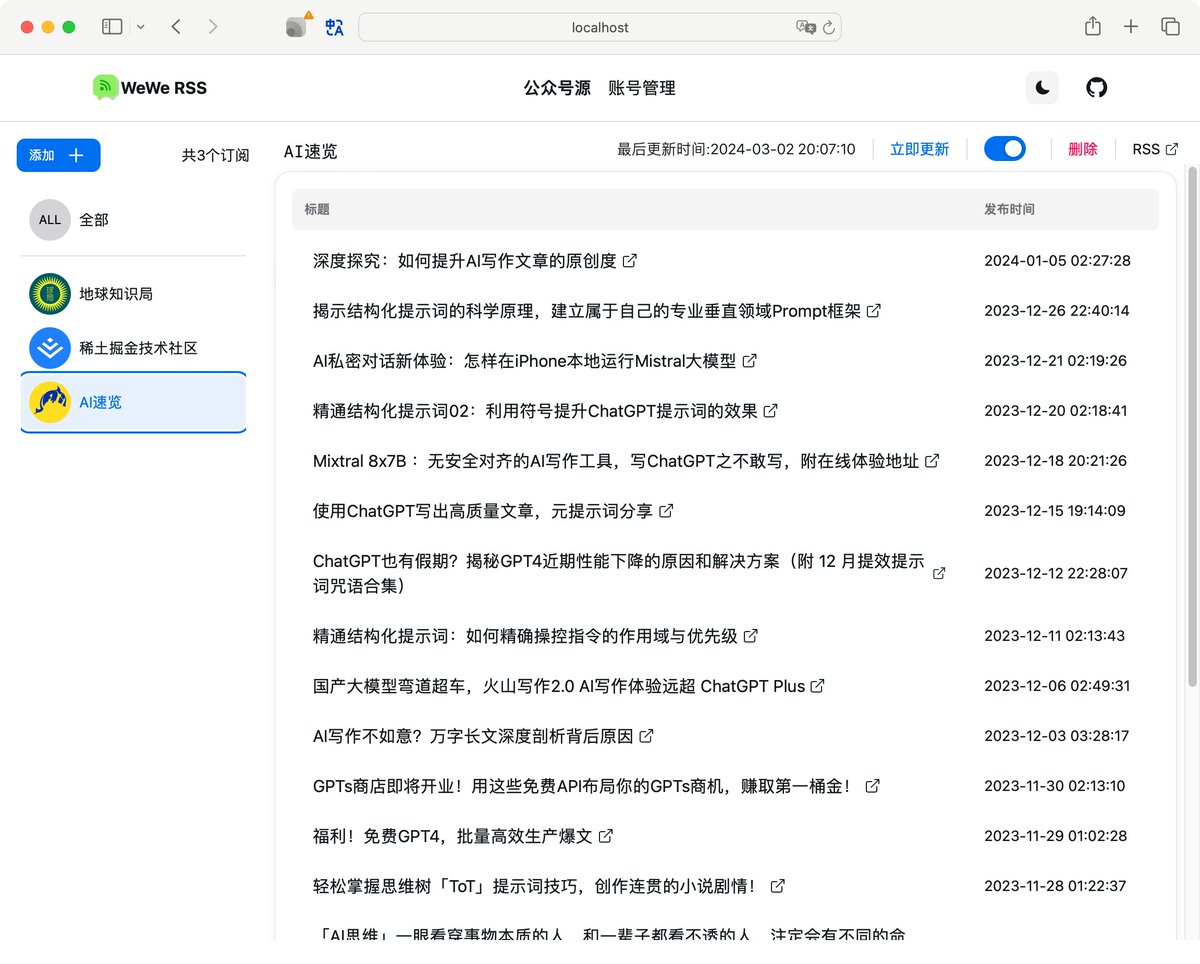Click timestamp 2023-12-18 20:21:26
The height and width of the screenshot is (964, 1200).
click(x=1055, y=461)
